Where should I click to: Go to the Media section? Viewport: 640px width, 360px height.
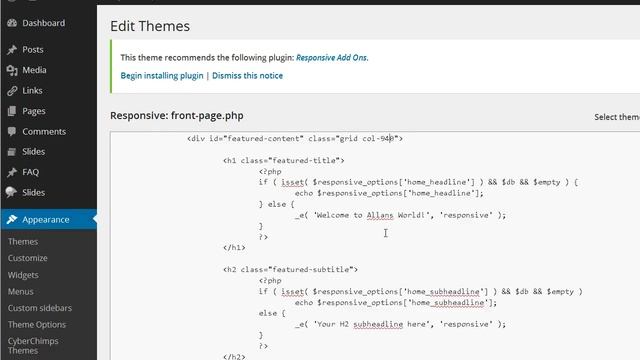point(34,70)
